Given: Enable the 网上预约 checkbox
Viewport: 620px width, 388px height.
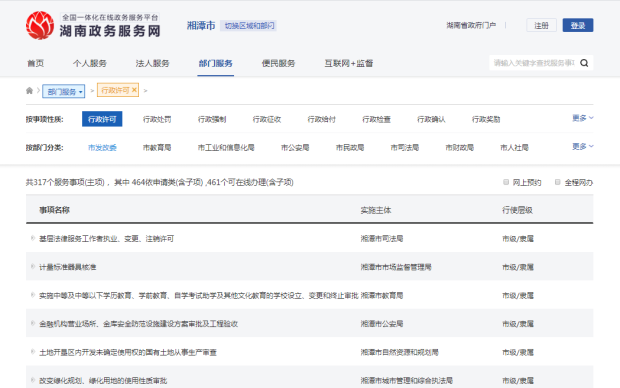Looking at the screenshot, I should [506, 182].
